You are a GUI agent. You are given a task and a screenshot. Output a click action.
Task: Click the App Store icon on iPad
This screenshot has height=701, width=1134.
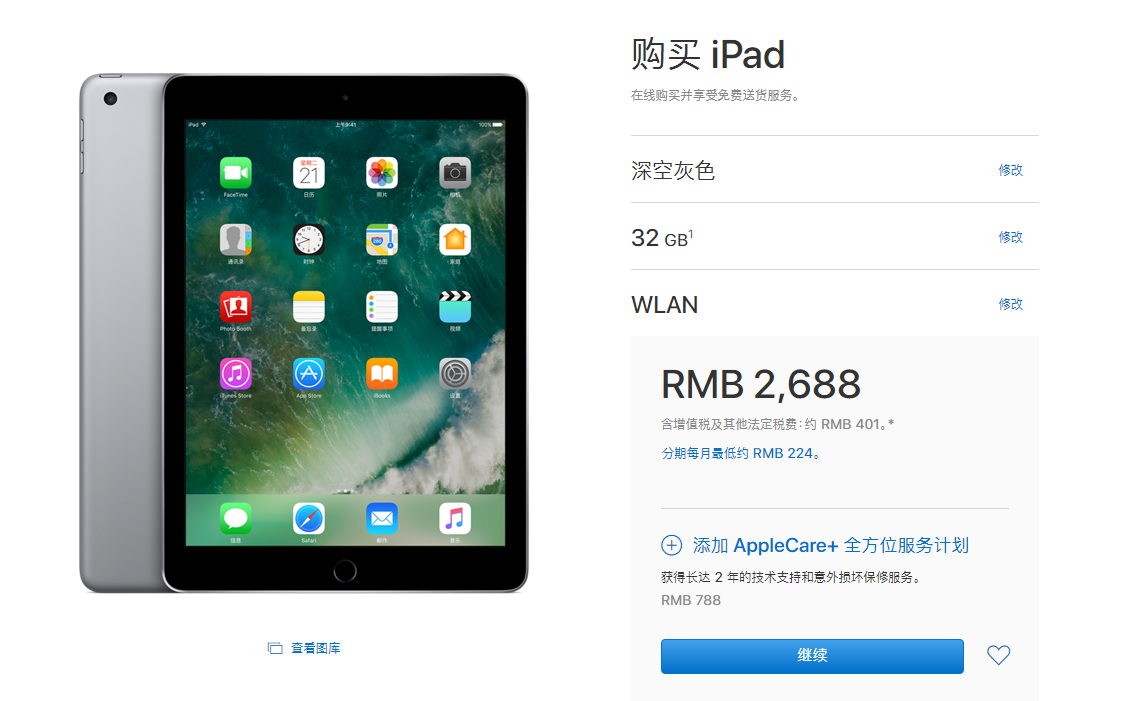[309, 374]
